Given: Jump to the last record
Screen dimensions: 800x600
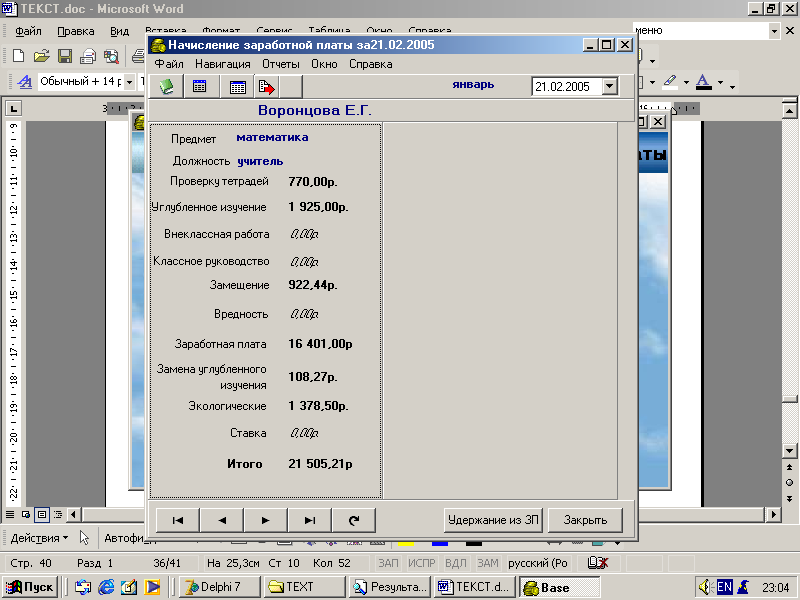Looking at the screenshot, I should [310, 520].
